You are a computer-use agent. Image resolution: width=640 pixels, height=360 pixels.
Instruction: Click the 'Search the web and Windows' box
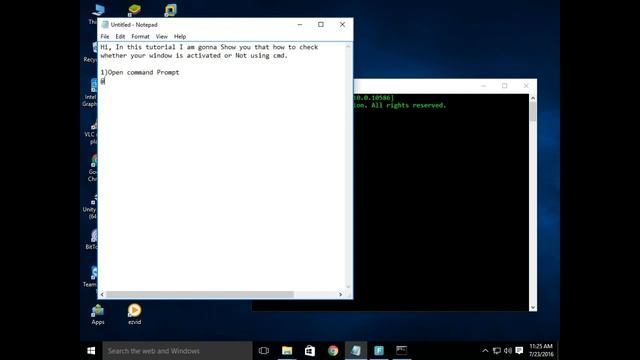pos(177,351)
